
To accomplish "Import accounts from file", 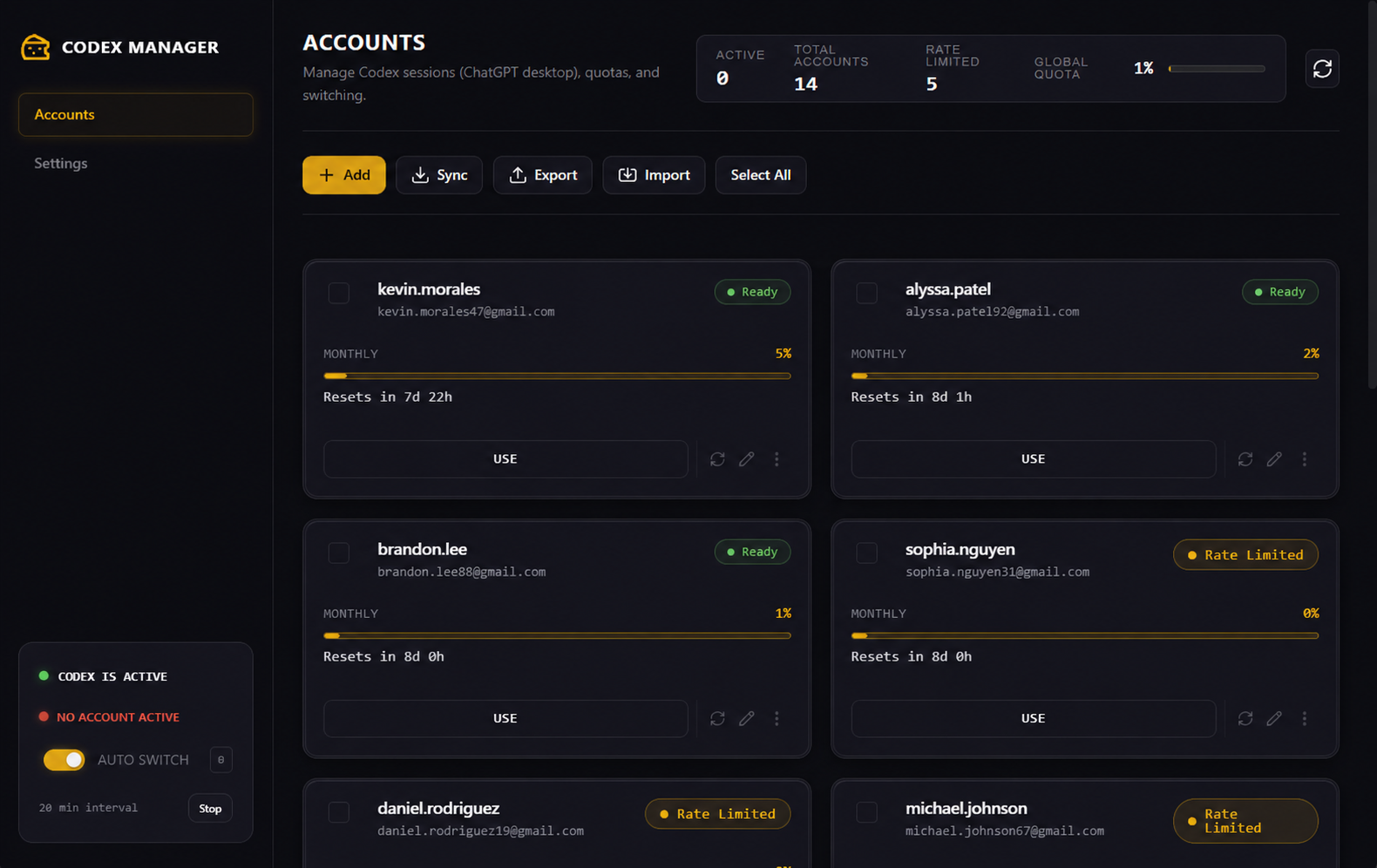I will (x=654, y=175).
